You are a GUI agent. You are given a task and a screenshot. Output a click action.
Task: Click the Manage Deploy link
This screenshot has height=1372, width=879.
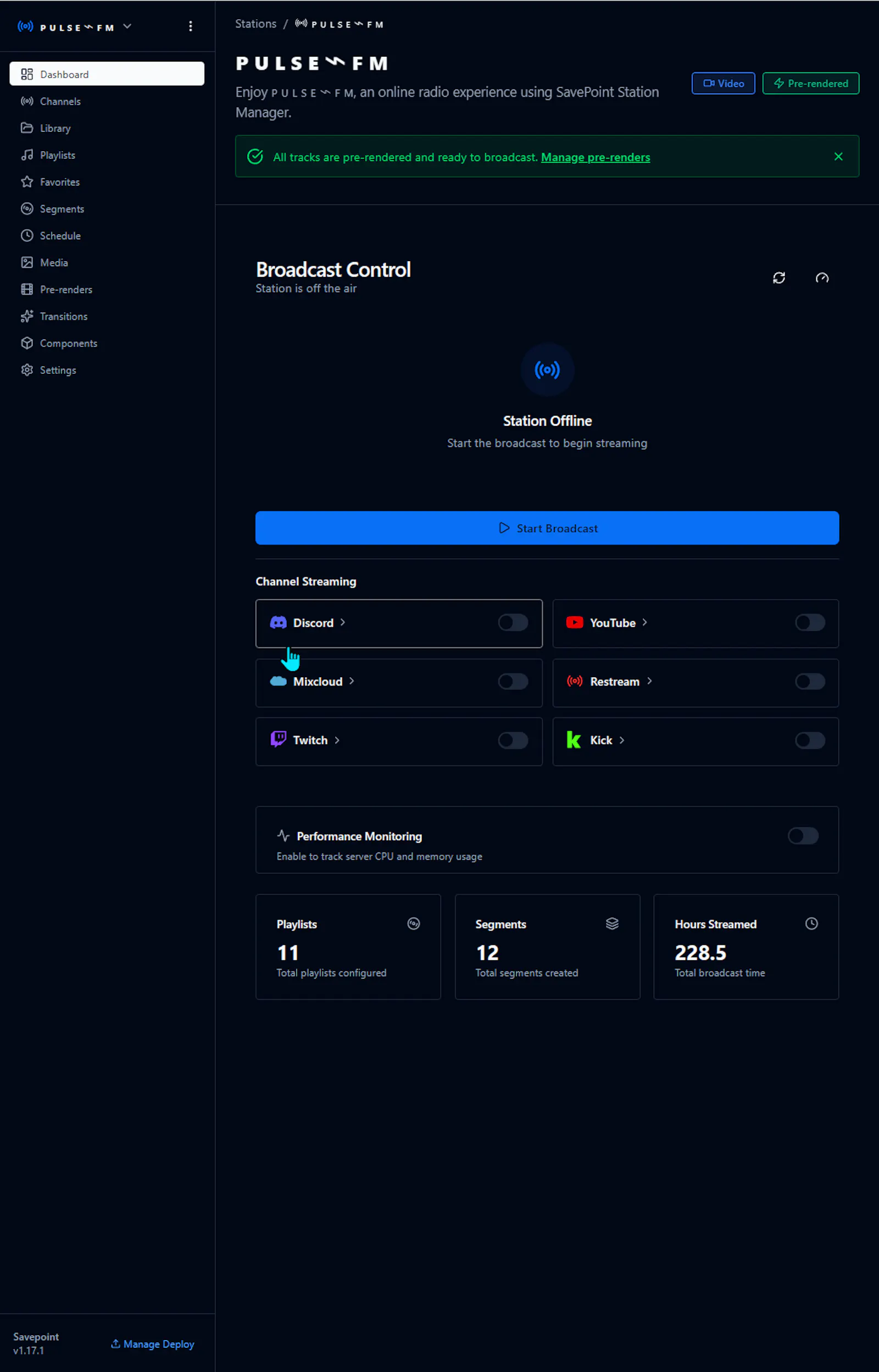pyautogui.click(x=152, y=1343)
